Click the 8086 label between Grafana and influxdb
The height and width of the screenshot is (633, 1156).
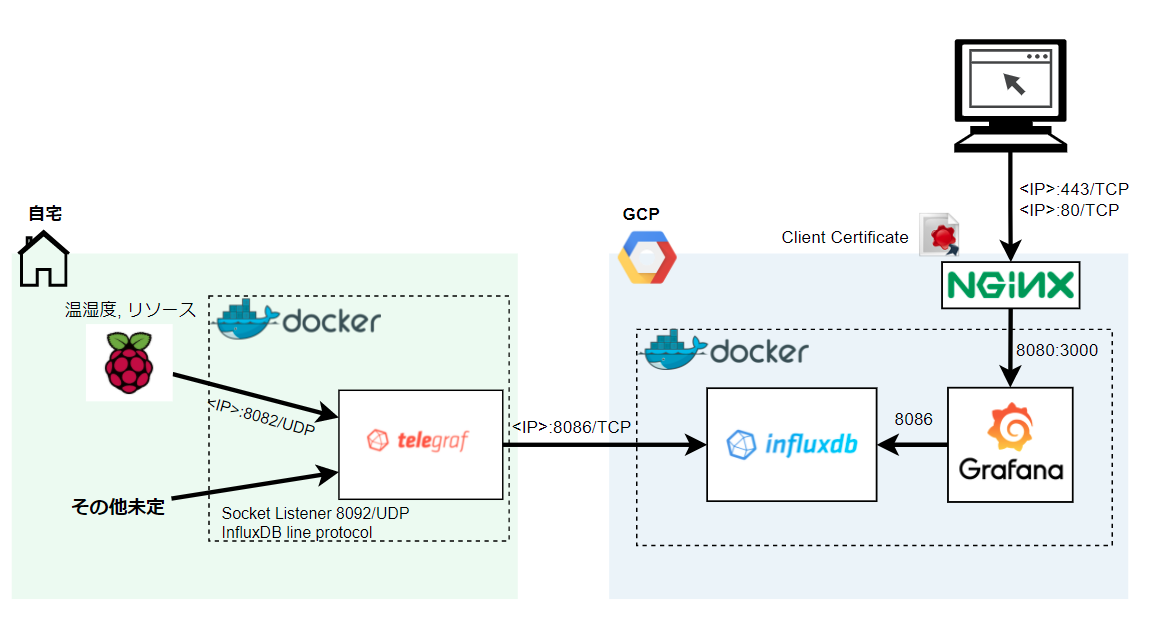[913, 420]
